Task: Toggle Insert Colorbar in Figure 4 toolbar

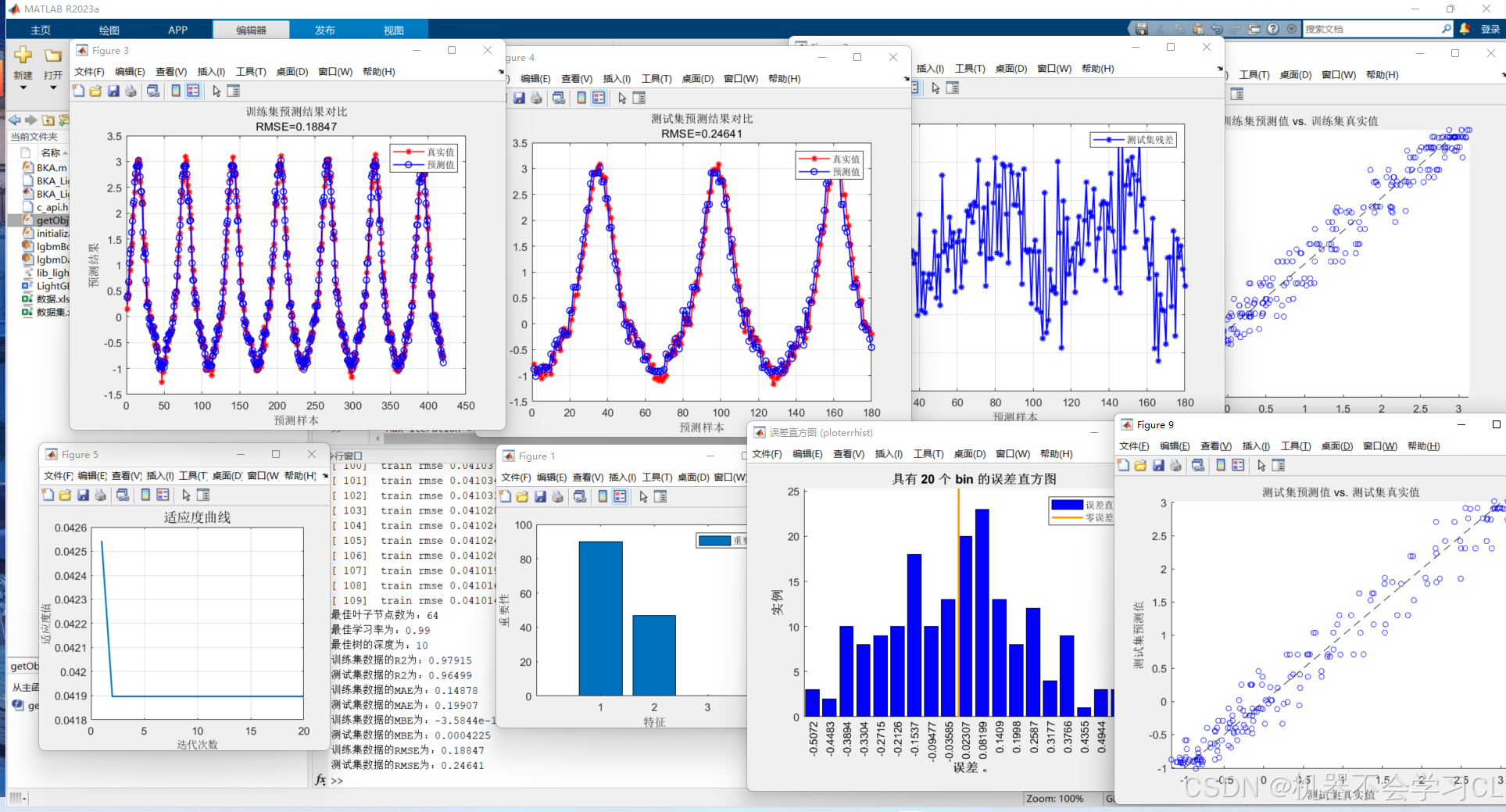Action: 581,98
